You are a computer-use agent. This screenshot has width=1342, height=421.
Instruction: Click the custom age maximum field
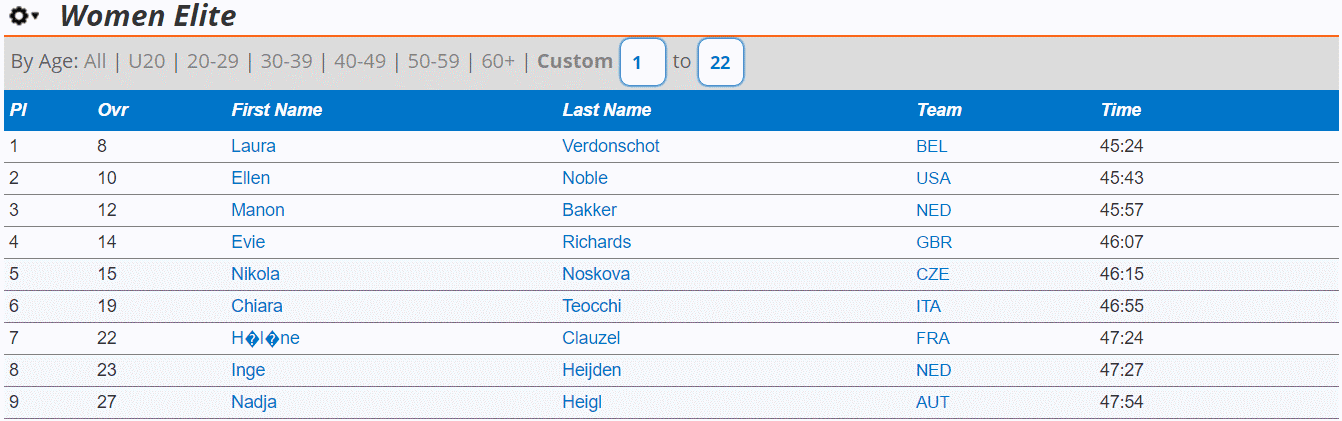point(721,62)
